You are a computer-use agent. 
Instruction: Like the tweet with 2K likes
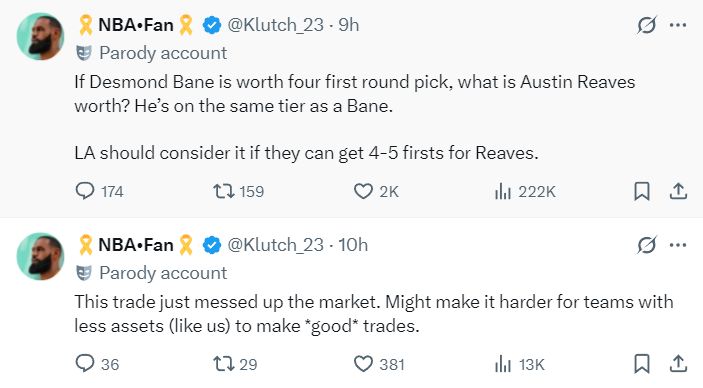pyautogui.click(x=376, y=192)
